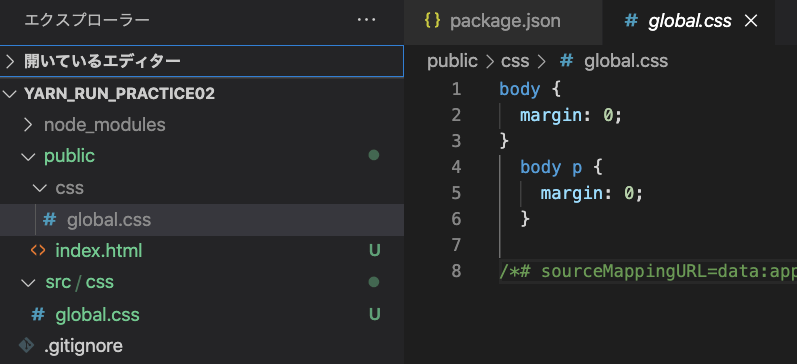Click the public css global.css hash icon
This screenshot has width=797, height=364.
(49, 220)
